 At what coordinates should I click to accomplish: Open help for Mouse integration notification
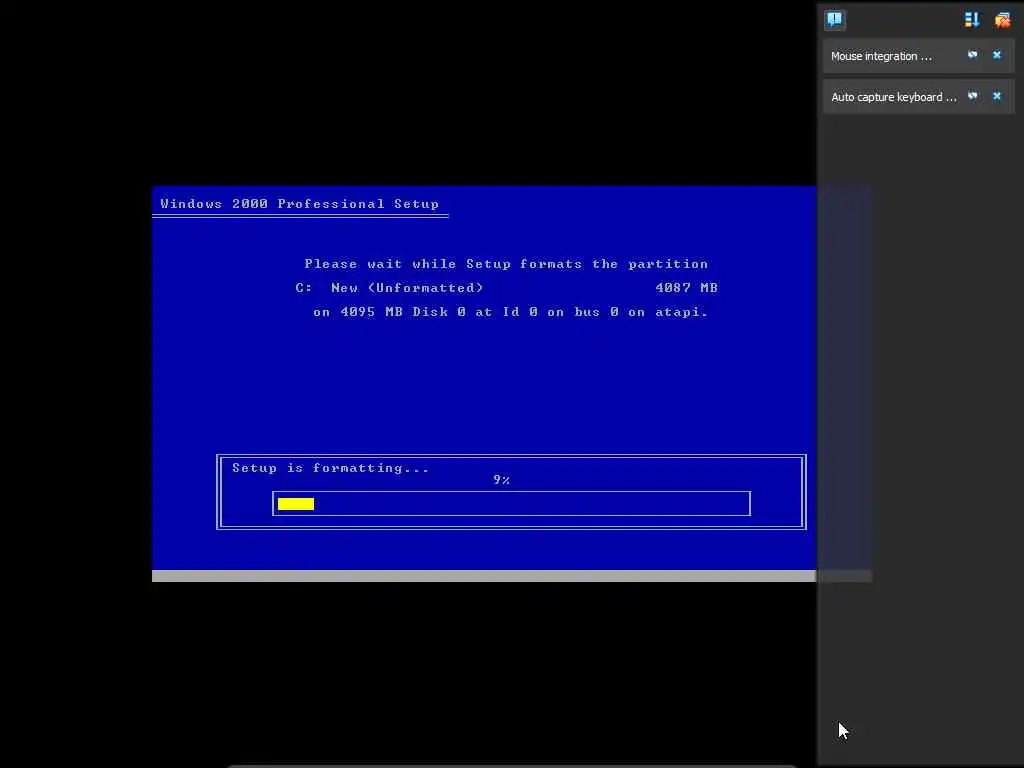(x=972, y=56)
